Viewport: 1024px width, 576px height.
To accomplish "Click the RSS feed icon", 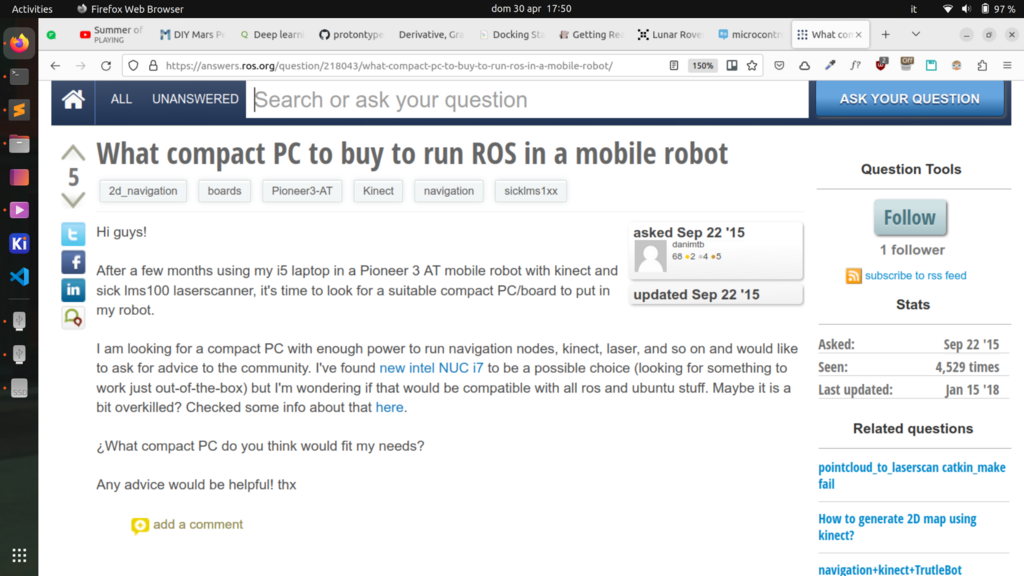I will (853, 276).
